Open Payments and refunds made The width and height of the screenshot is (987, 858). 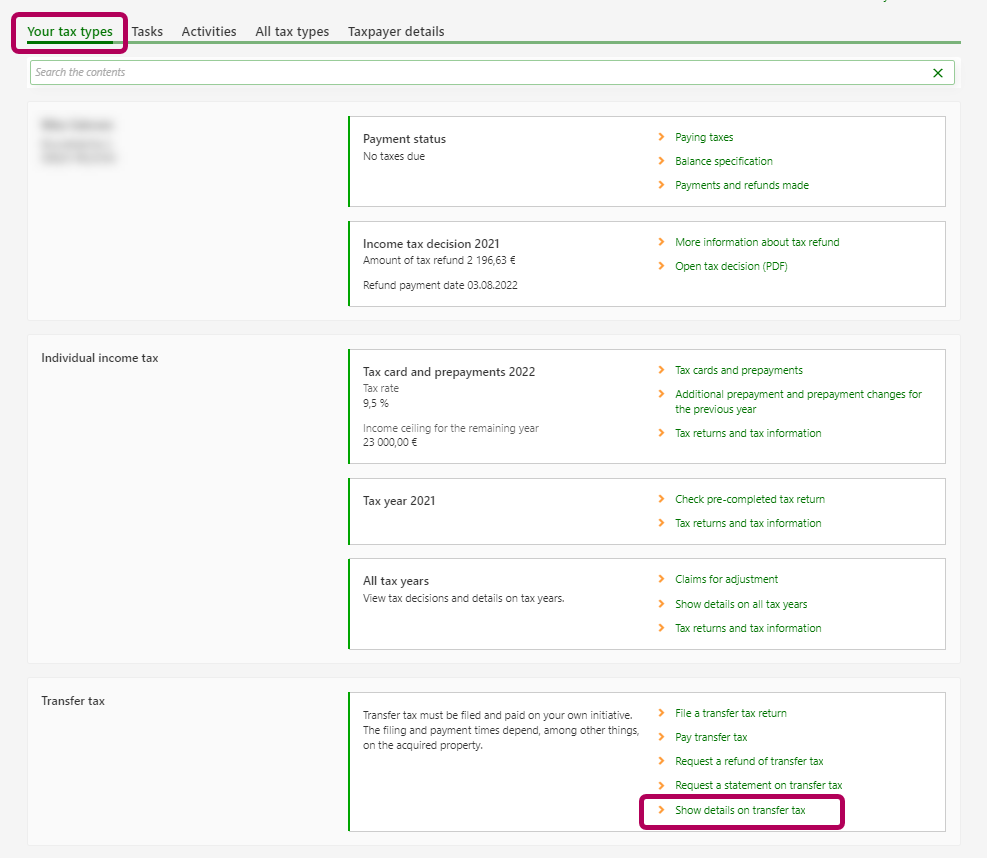(741, 185)
